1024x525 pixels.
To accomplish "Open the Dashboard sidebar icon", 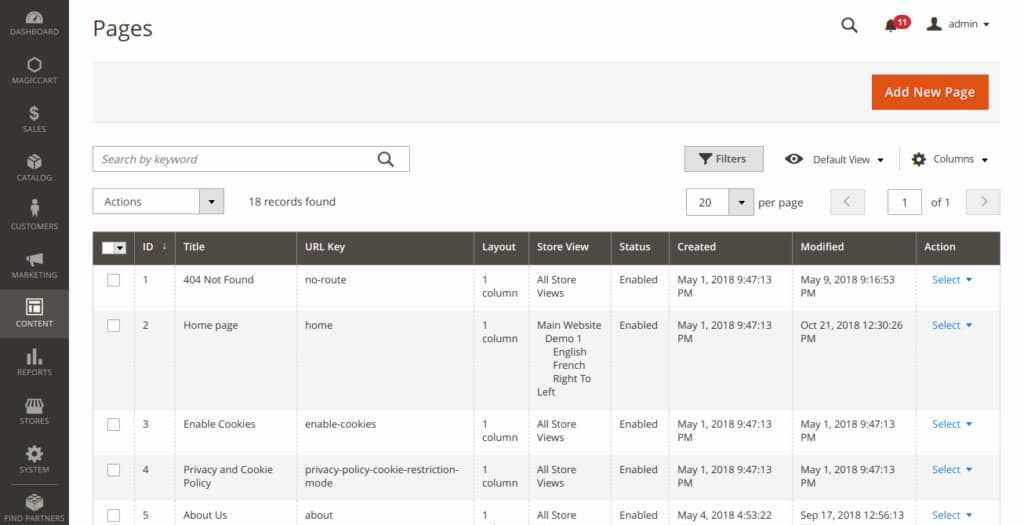I will [34, 22].
